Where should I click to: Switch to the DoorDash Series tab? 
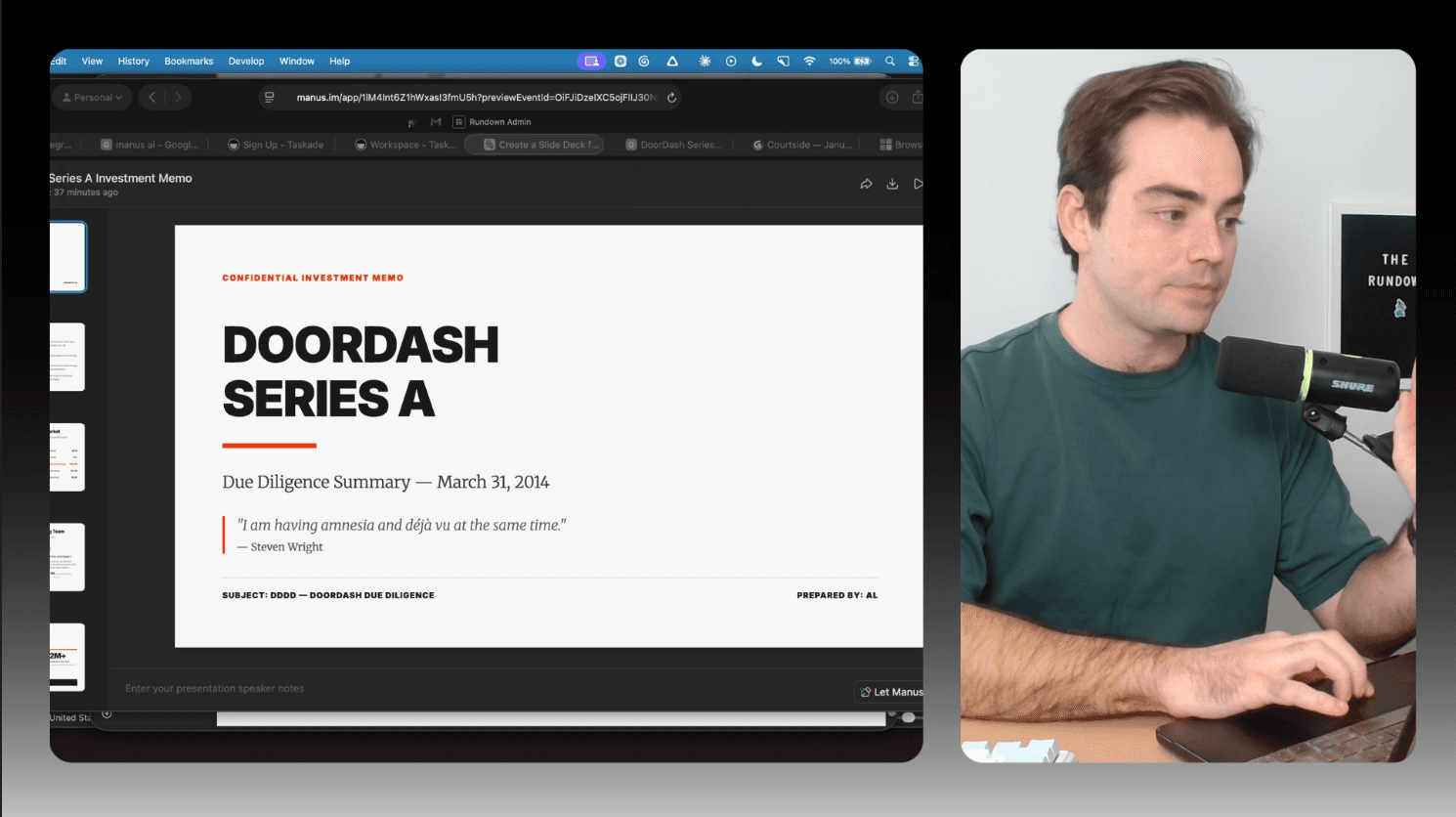[673, 144]
